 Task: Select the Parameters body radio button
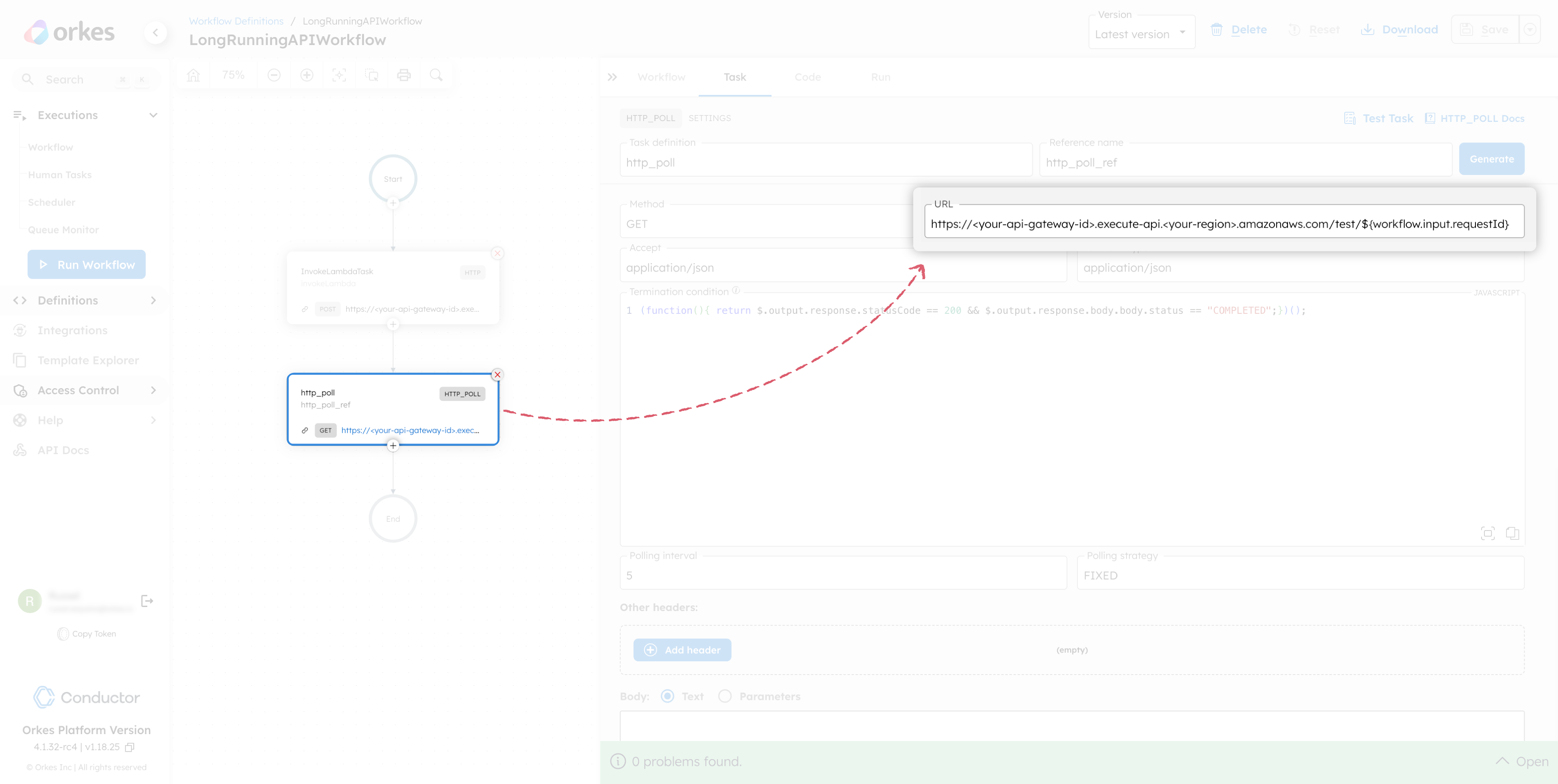click(724, 696)
